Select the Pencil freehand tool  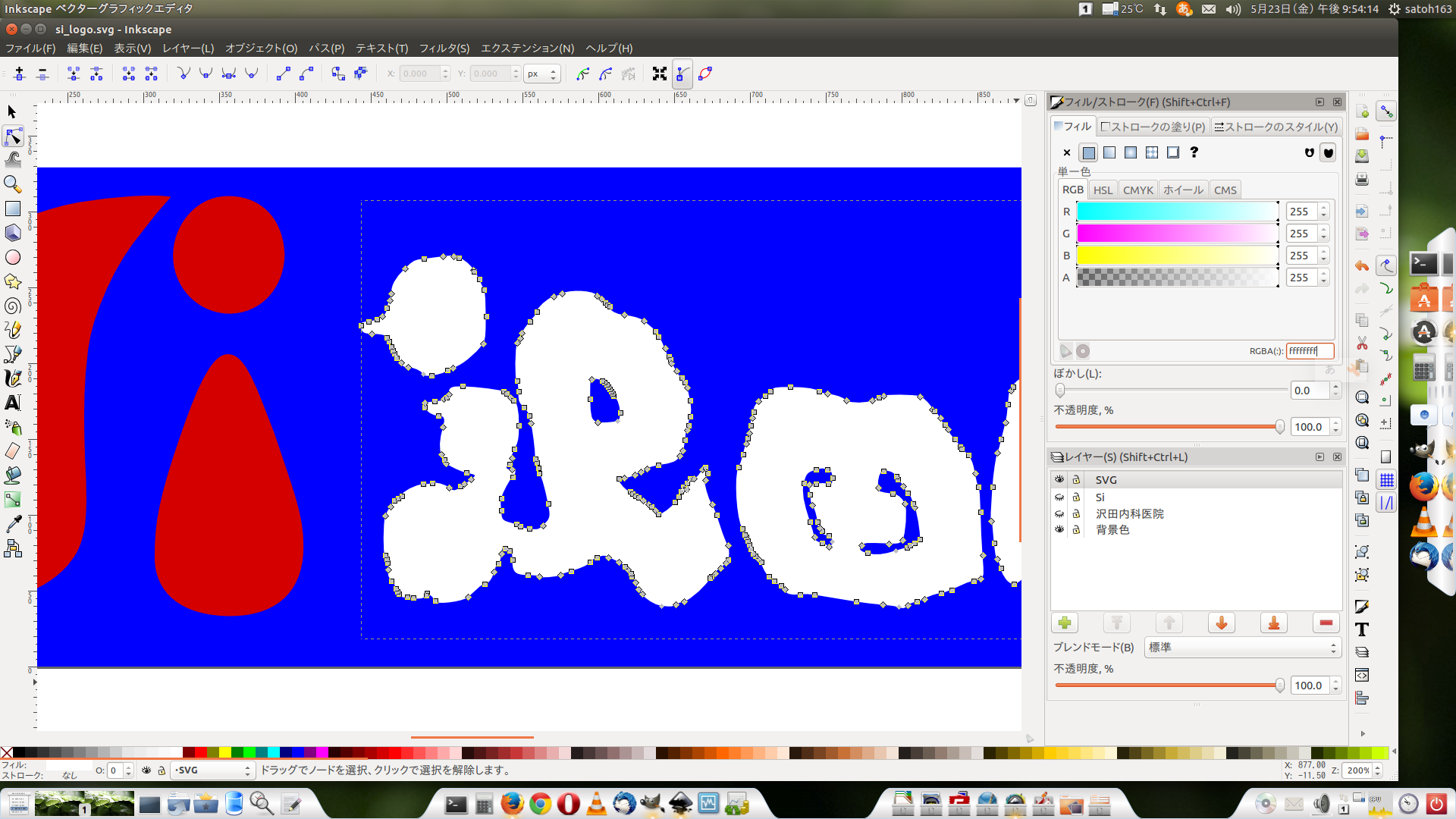(x=13, y=330)
